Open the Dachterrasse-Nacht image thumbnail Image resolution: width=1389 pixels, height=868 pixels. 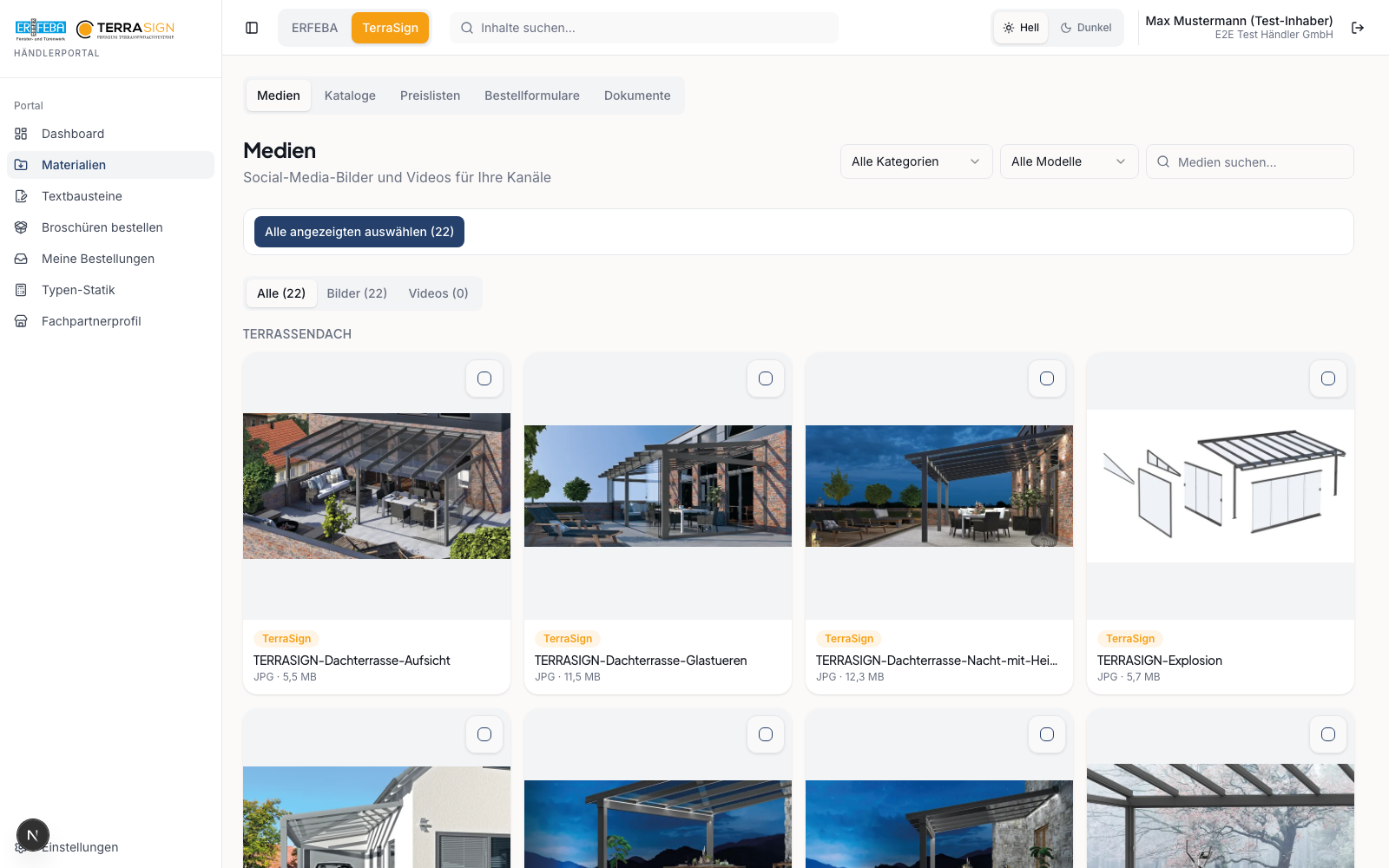(x=939, y=486)
